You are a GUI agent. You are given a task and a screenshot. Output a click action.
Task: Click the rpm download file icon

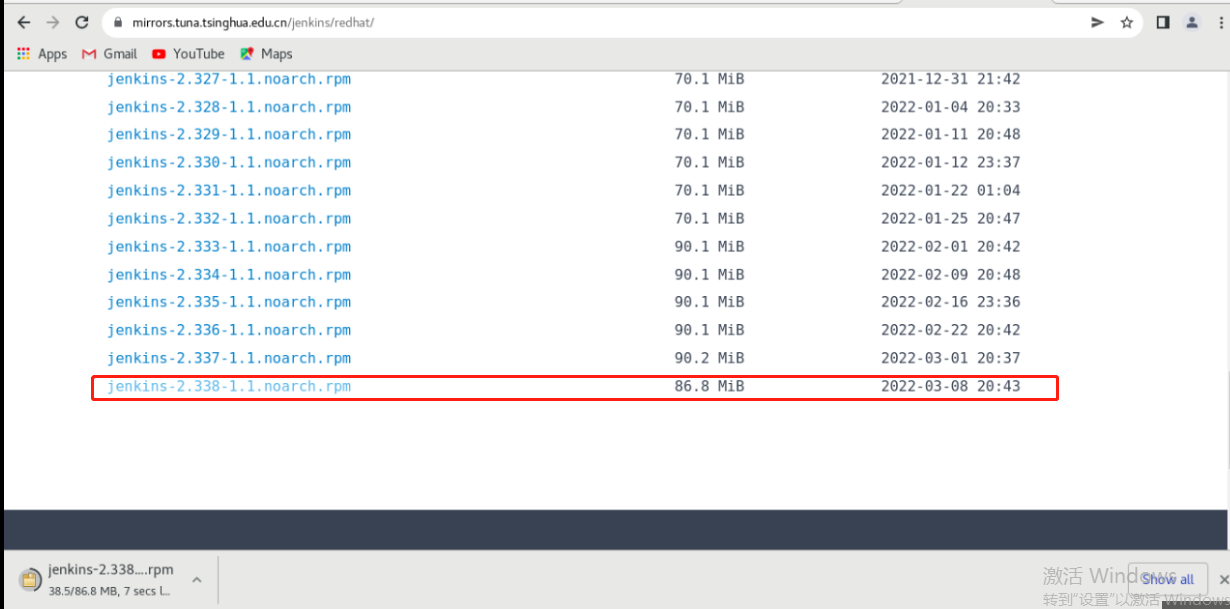[30, 579]
